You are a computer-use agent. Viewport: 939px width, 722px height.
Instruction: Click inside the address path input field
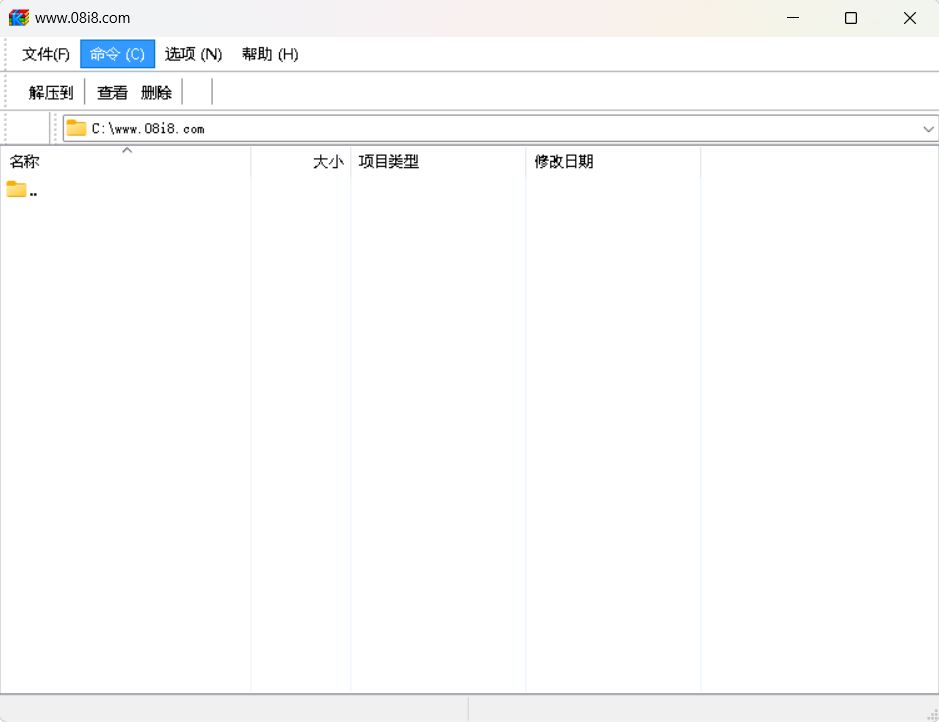tap(300, 128)
